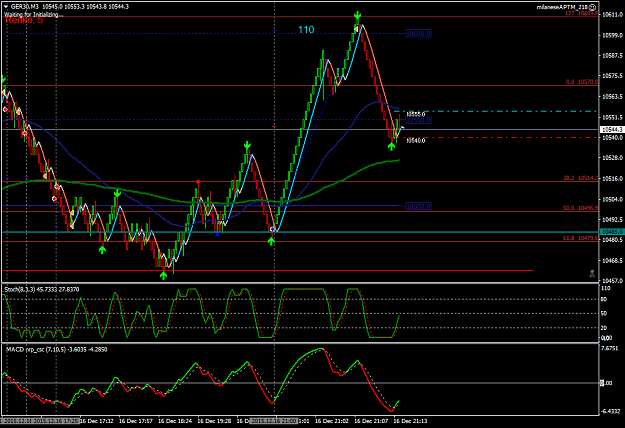625x428 pixels.
Task: Click 10575.5 on the price scale
Action: point(612,76)
